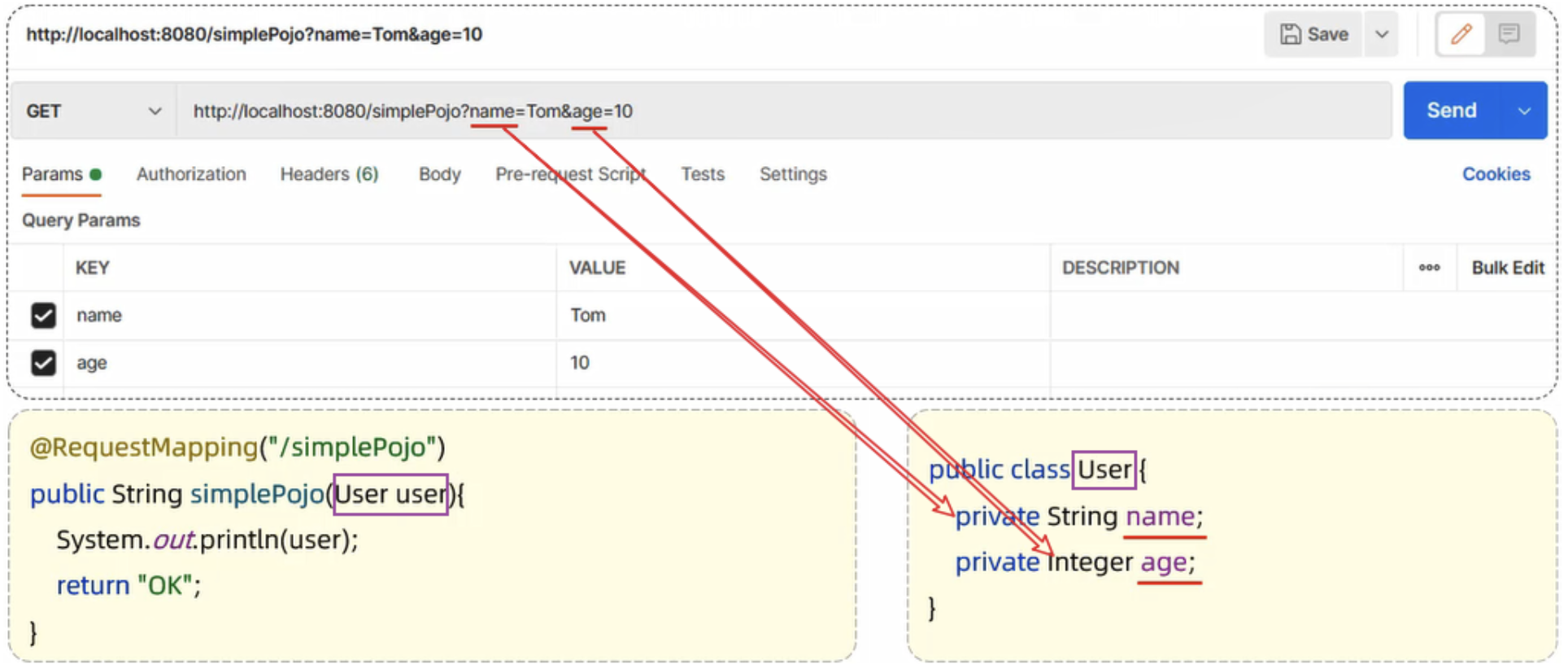The height and width of the screenshot is (664, 1568).
Task: Click the pencil edit icon
Action: click(1461, 34)
